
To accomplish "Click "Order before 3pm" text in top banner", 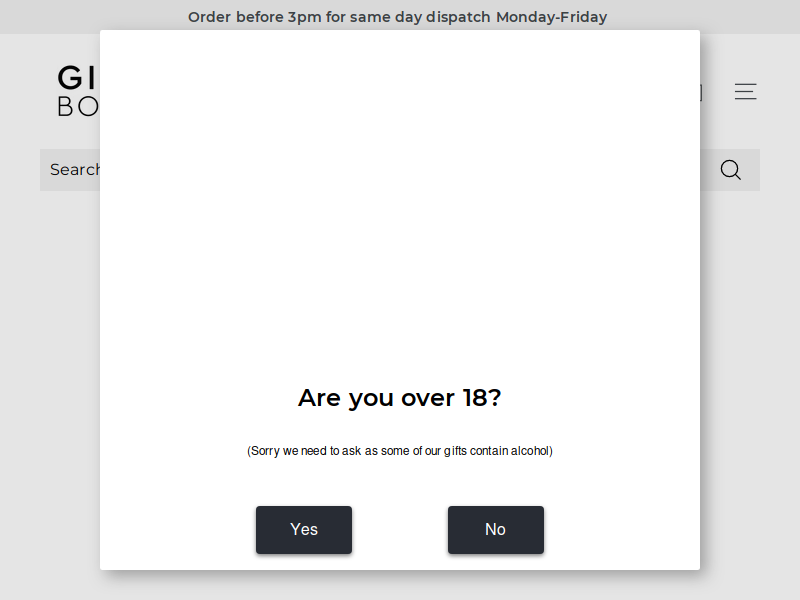I will (255, 17).
